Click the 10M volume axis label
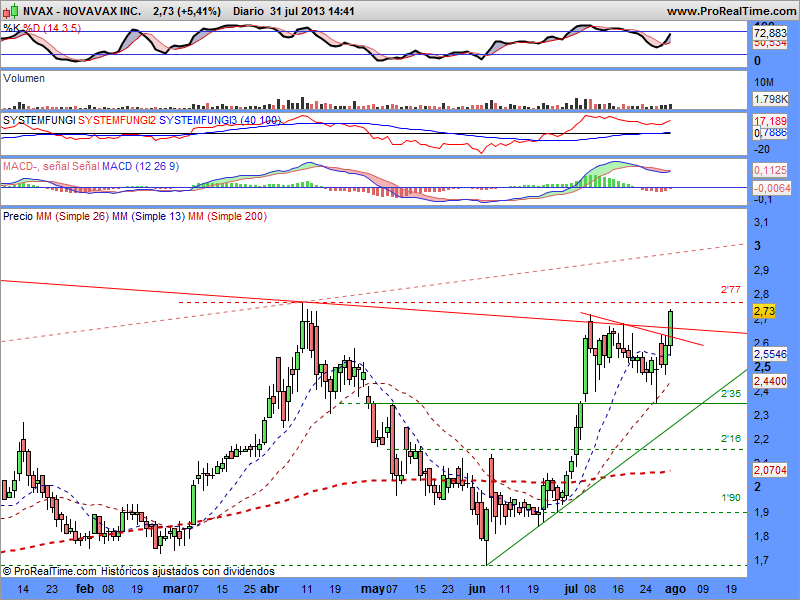800x600 pixels. 764,82
